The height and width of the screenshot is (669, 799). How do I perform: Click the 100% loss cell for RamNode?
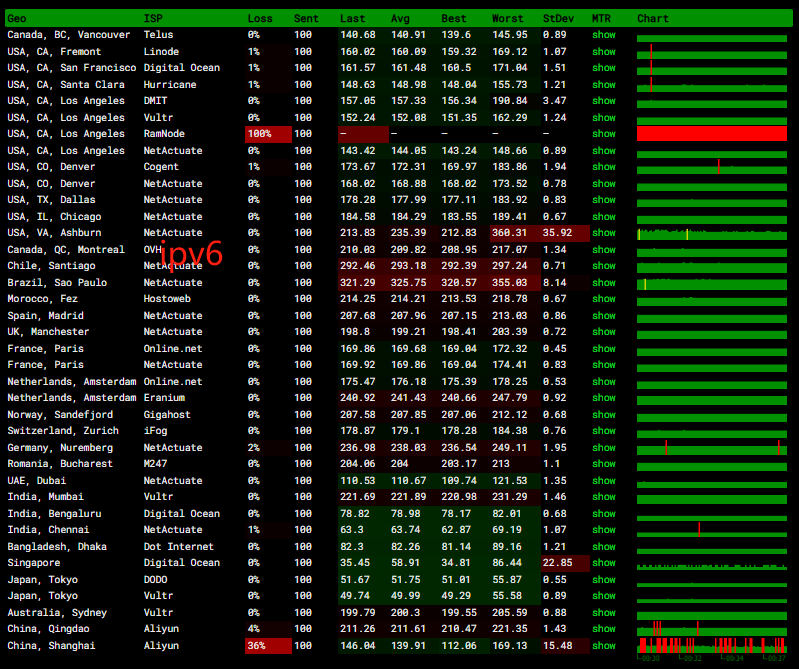pyautogui.click(x=269, y=134)
